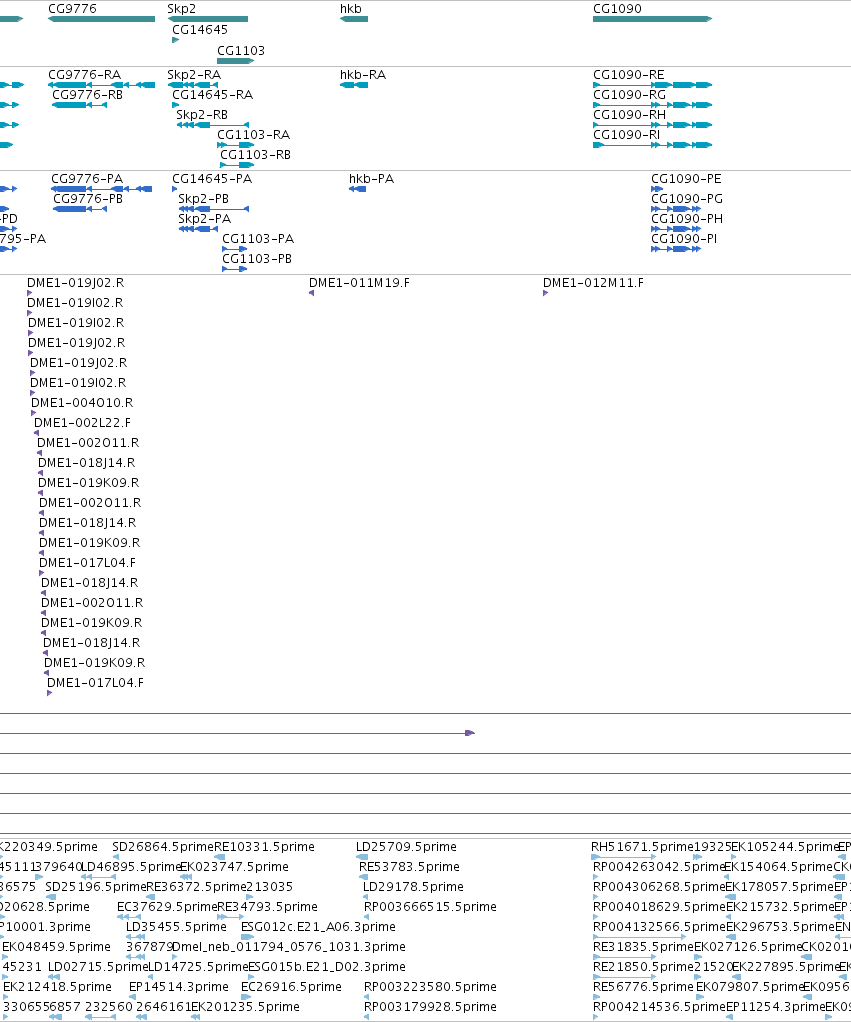Open protein CG1103-PB
Screen dimensions: 851x1022
(x=257, y=259)
